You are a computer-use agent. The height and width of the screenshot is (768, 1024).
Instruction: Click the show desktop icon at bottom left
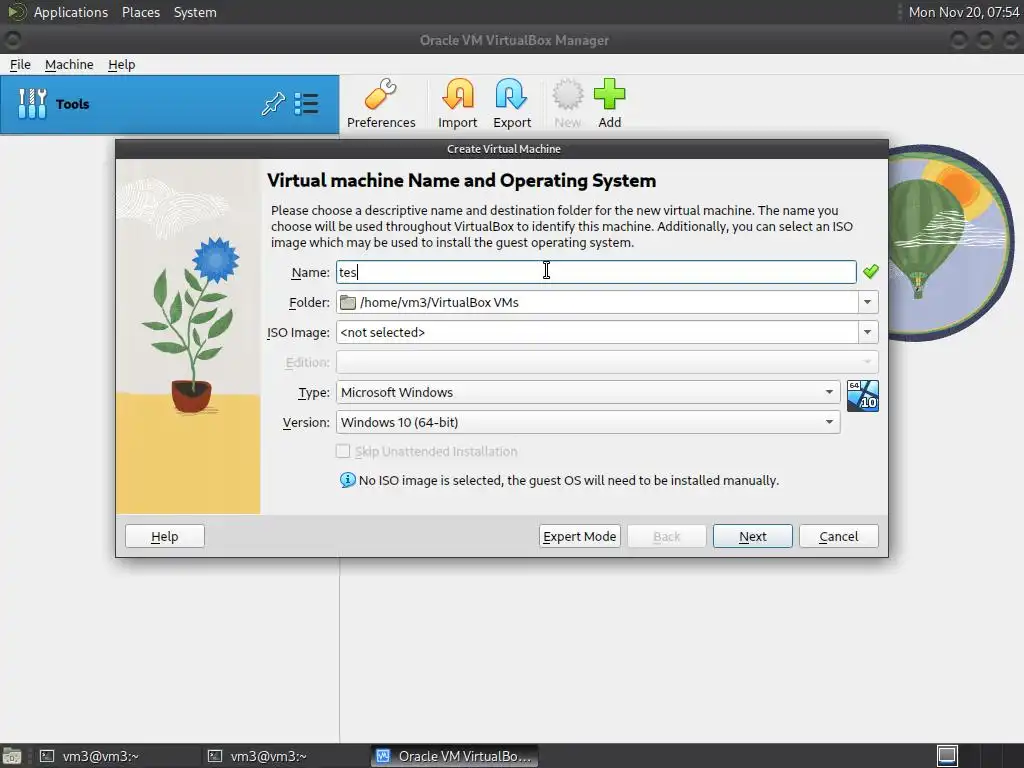12,756
